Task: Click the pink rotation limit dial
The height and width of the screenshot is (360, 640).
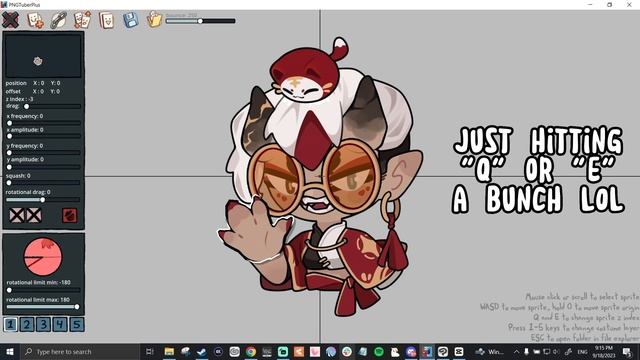Action: [43, 257]
